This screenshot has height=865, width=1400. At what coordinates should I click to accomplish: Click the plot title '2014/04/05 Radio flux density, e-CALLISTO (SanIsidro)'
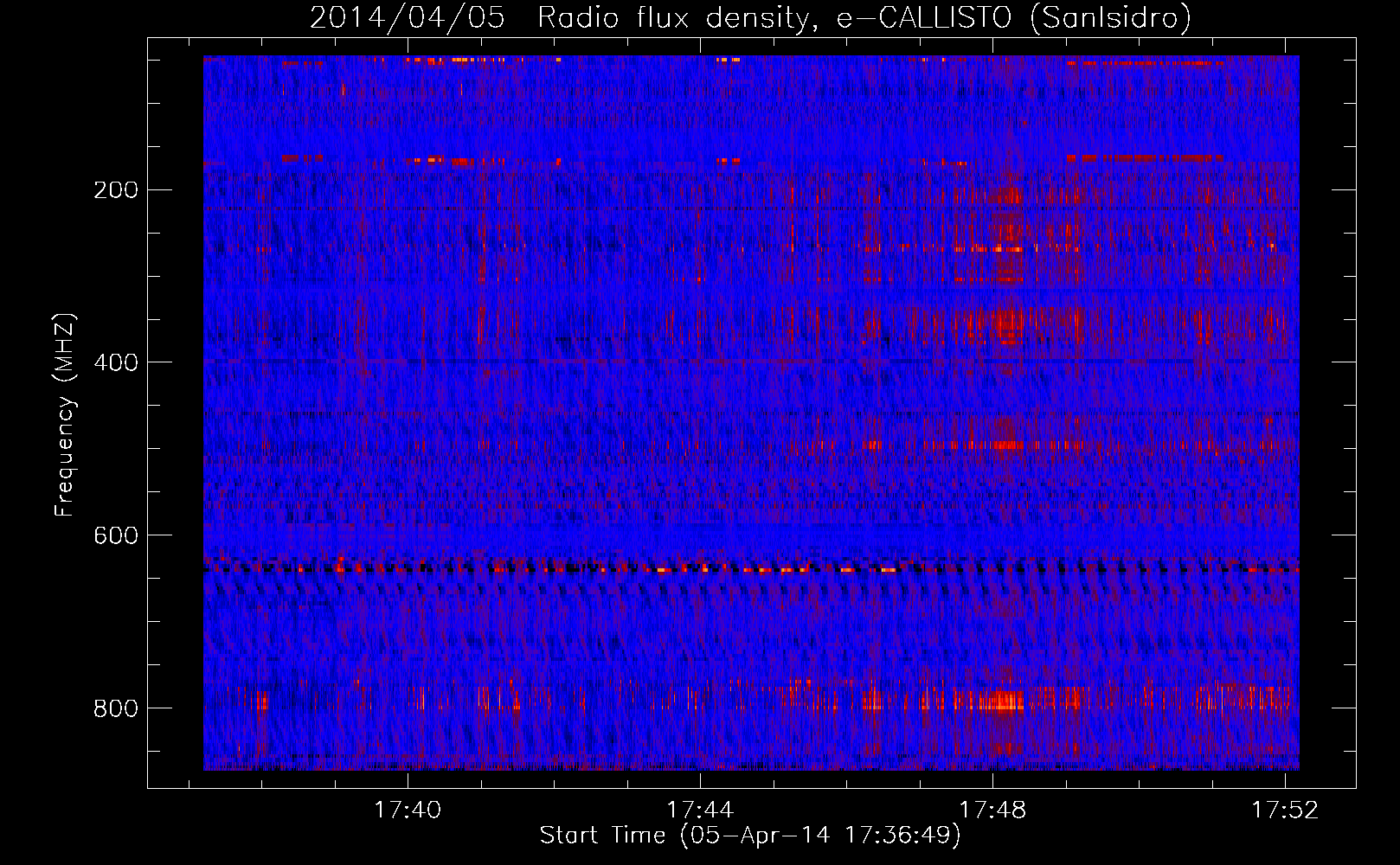click(750, 17)
